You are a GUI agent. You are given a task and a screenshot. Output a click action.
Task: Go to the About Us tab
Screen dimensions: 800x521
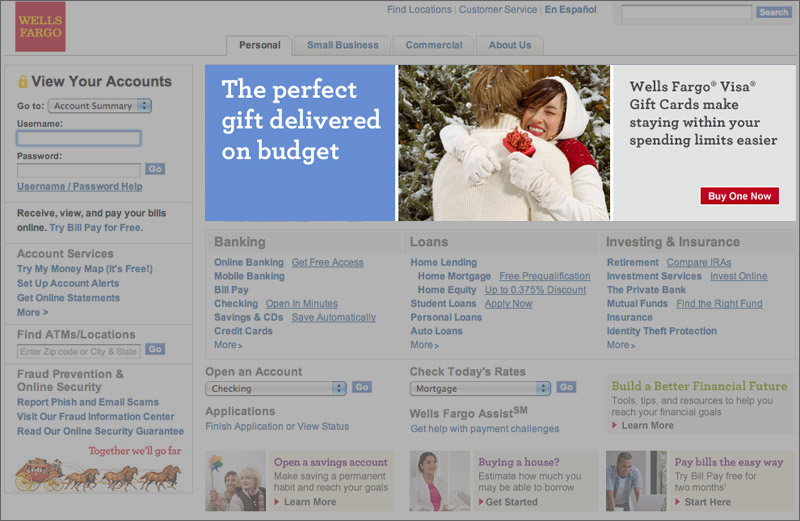(510, 45)
